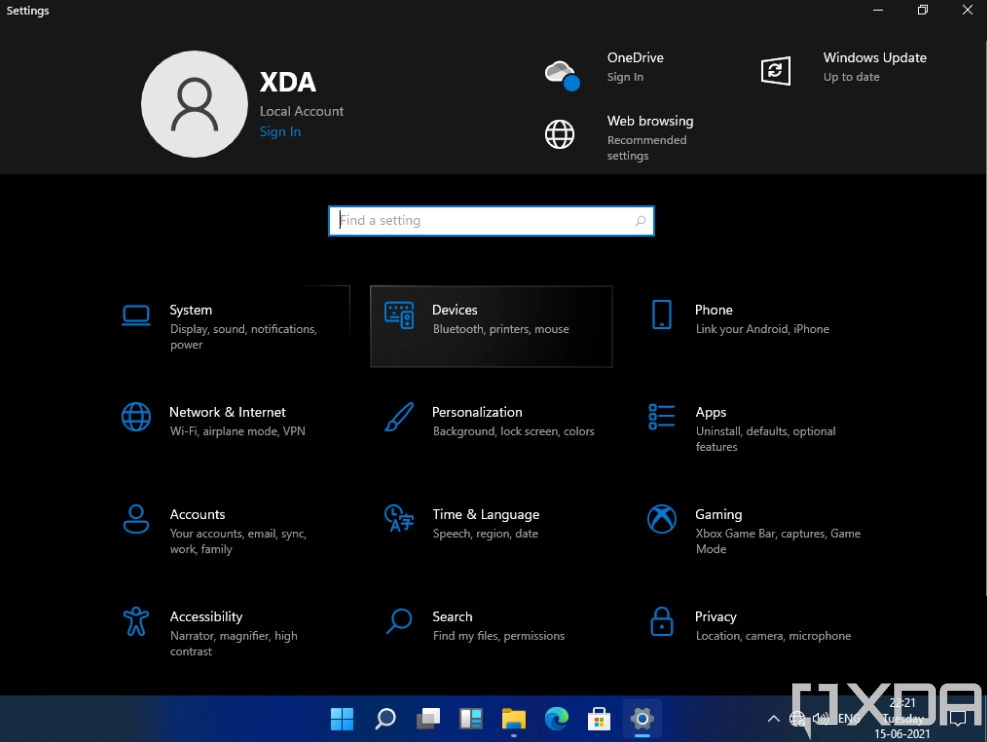Open Gaming Xbox icon

[662, 519]
